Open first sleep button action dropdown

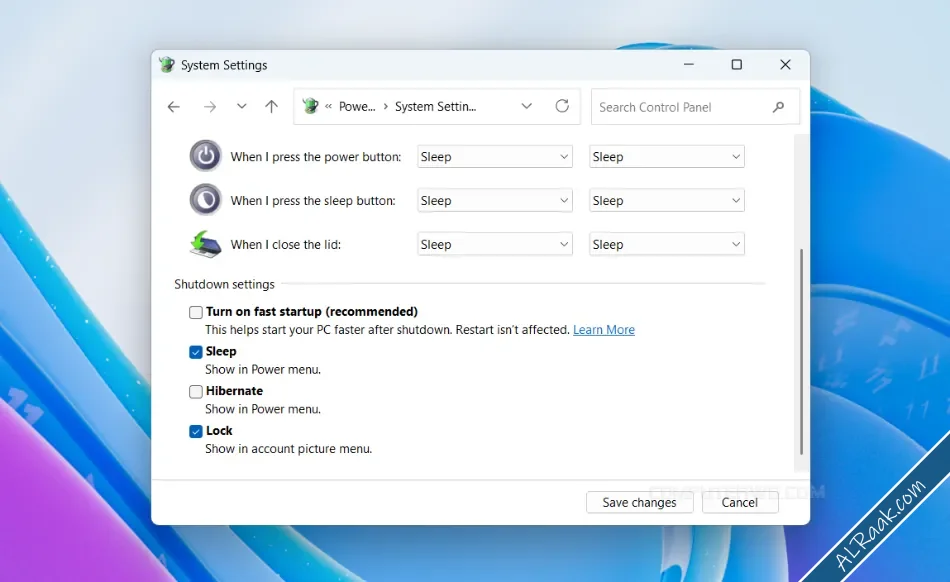495,200
